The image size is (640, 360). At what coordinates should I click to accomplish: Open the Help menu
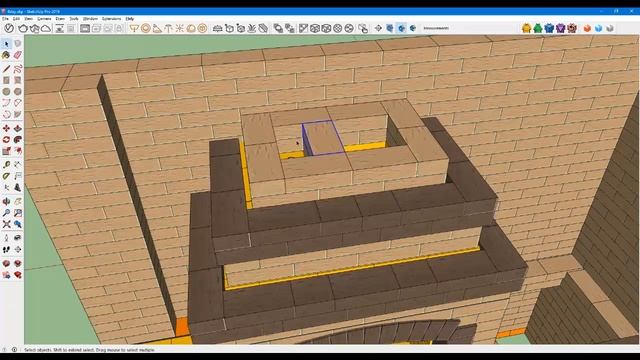(x=130, y=19)
